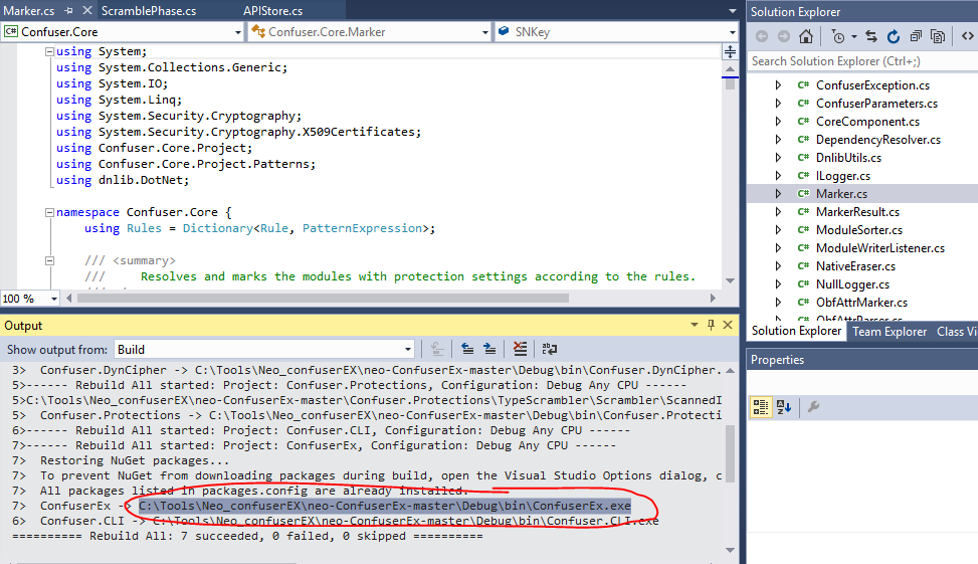Image resolution: width=978 pixels, height=564 pixels.
Task: Switch to the Team Explorer tab
Action: click(889, 332)
